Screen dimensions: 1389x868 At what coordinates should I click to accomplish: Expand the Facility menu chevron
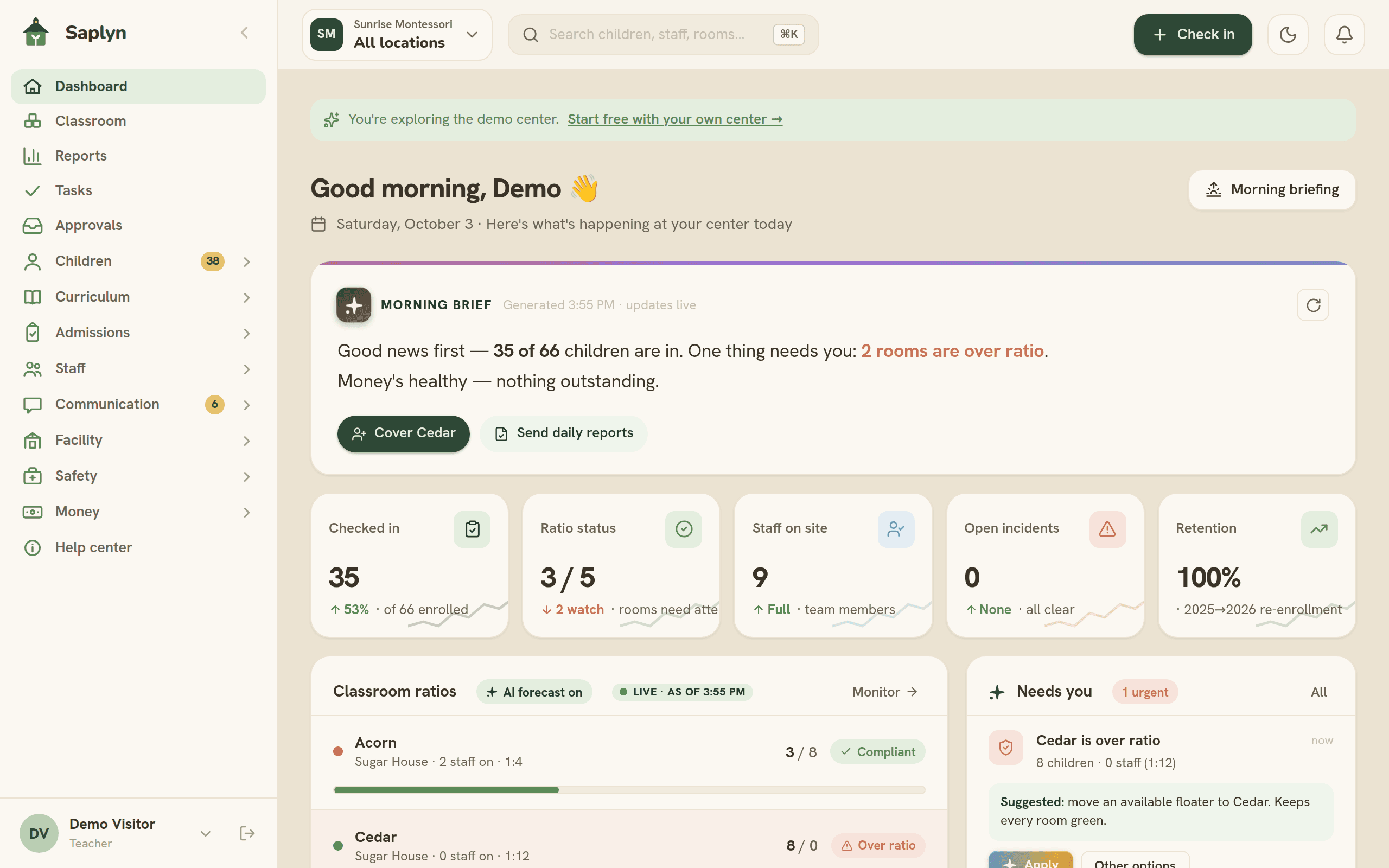pos(247,441)
